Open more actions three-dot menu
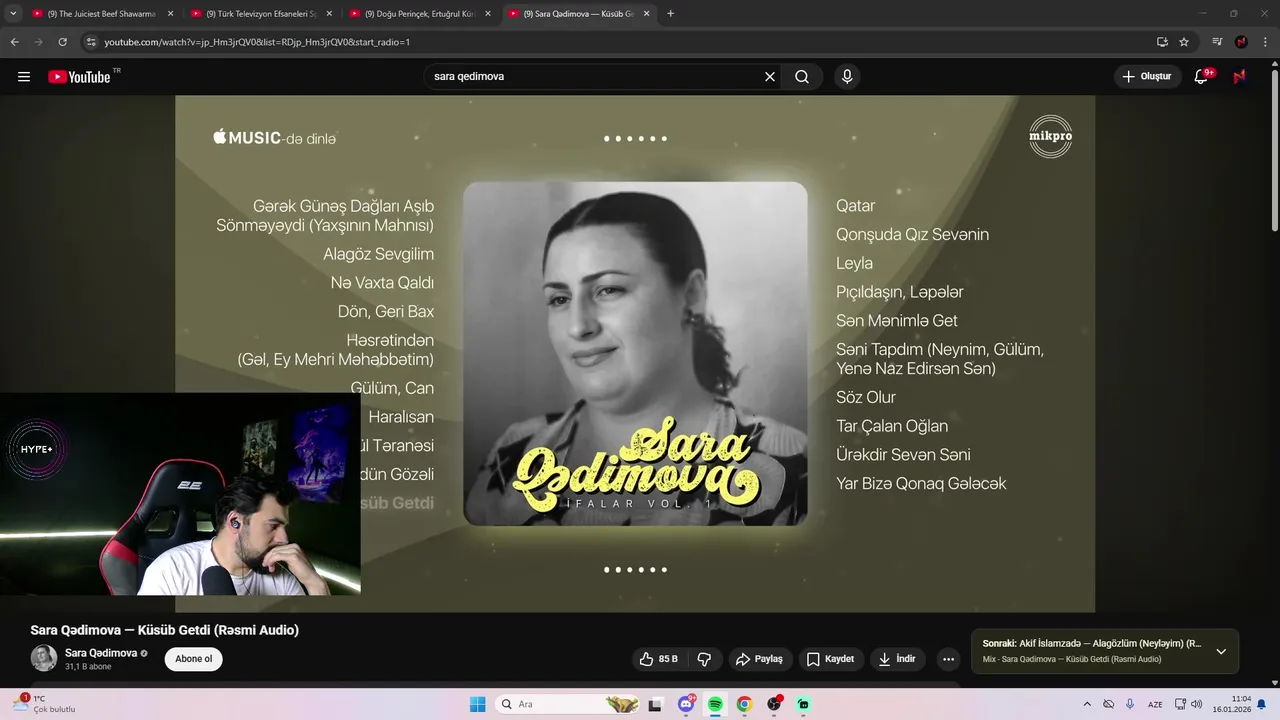This screenshot has width=1280, height=720. 948,659
